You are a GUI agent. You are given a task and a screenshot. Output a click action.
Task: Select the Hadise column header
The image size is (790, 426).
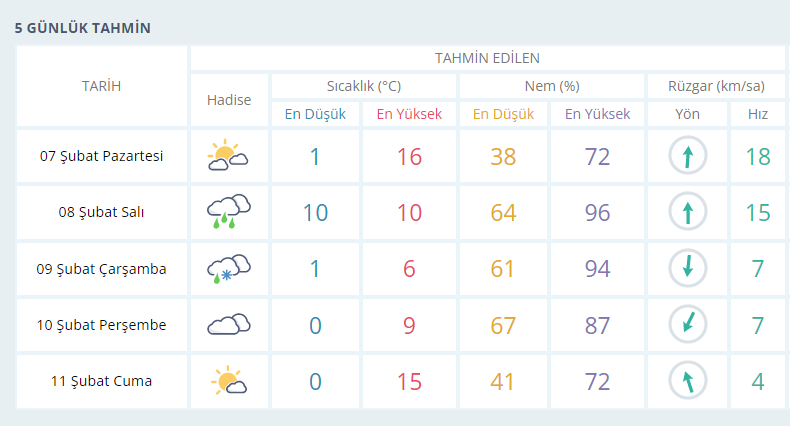click(229, 100)
